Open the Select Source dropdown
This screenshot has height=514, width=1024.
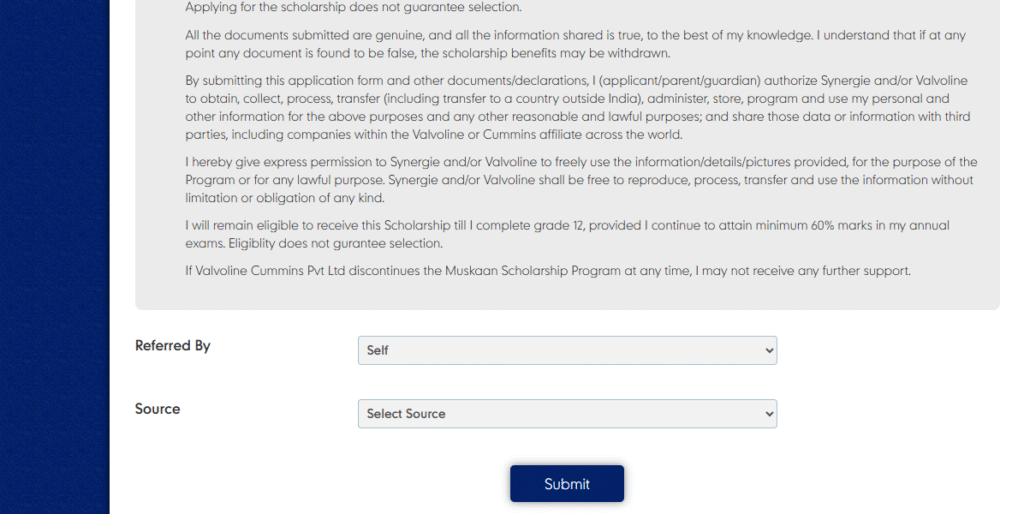(566, 413)
